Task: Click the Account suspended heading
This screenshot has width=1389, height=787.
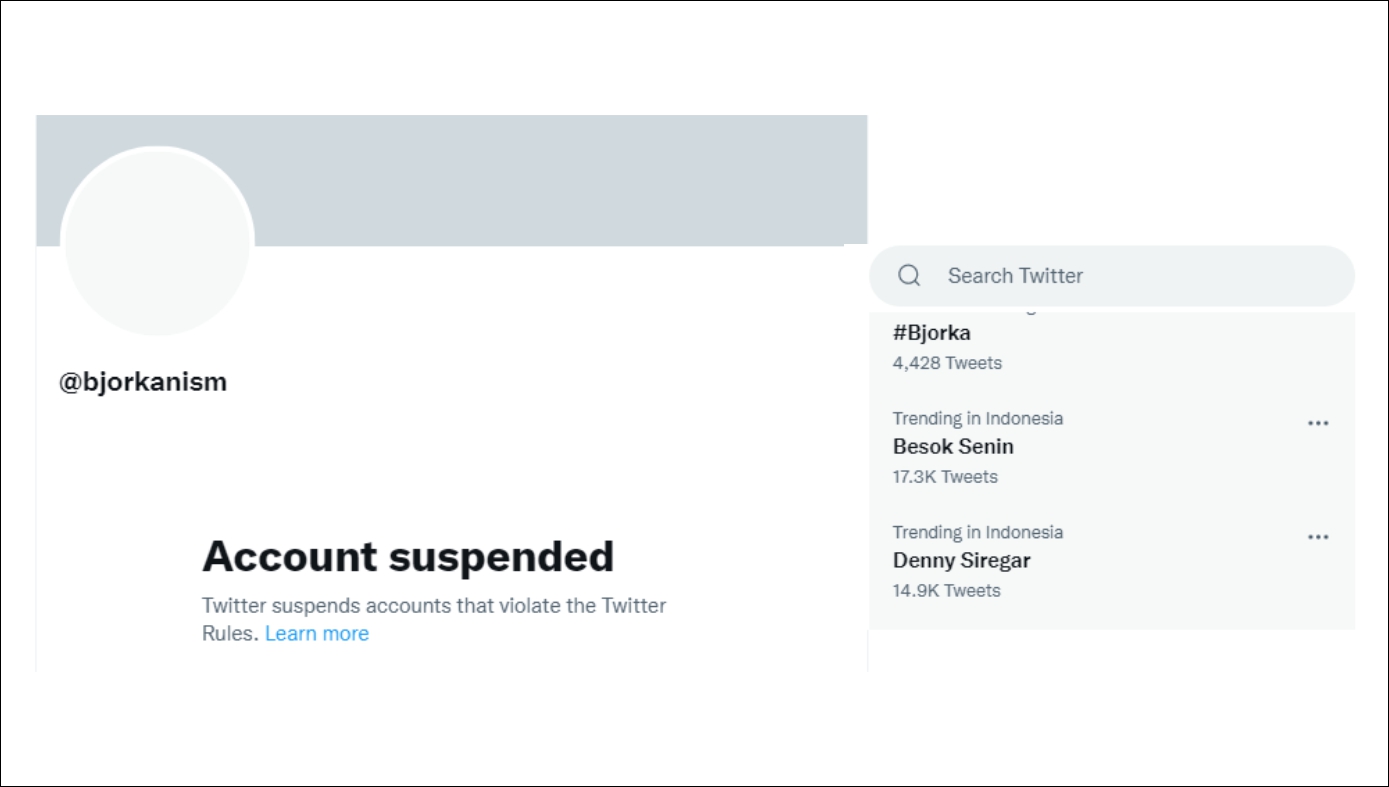Action: 408,557
